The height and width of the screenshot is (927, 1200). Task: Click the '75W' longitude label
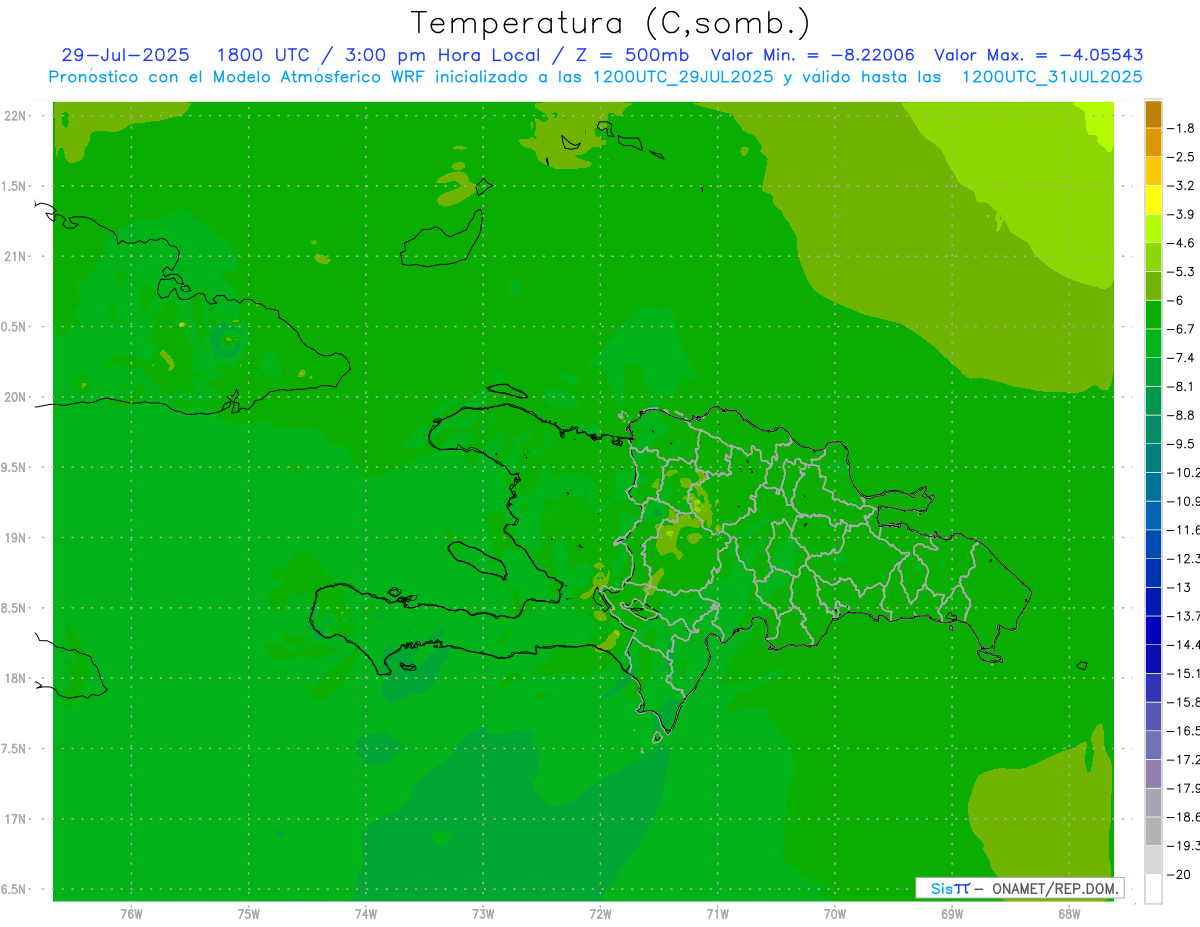coord(248,914)
